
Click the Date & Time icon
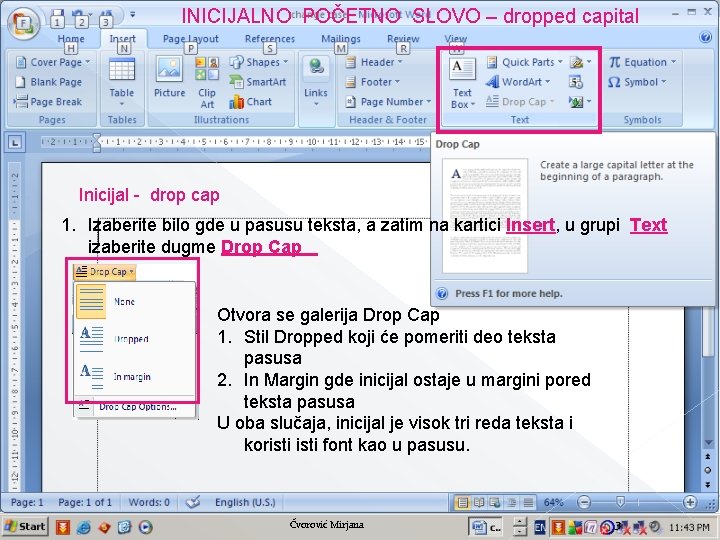coord(576,82)
